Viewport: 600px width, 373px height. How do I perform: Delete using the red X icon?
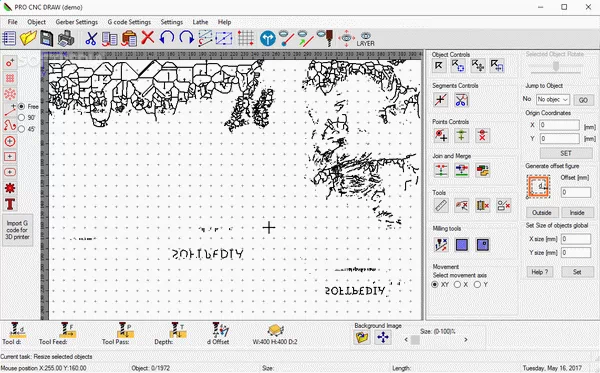click(148, 38)
